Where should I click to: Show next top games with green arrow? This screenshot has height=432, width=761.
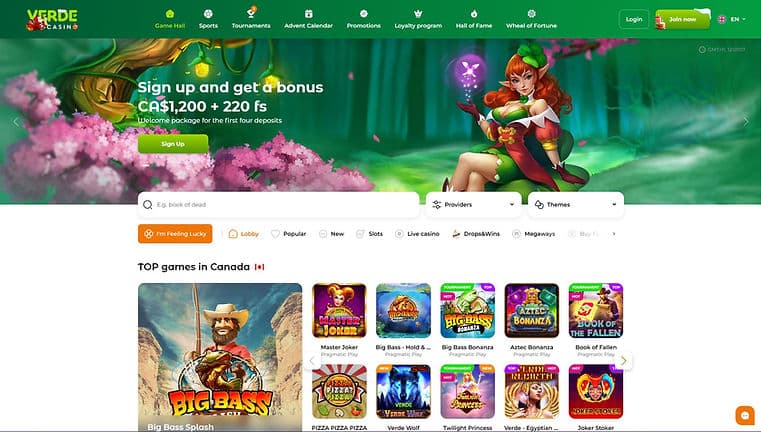point(624,361)
